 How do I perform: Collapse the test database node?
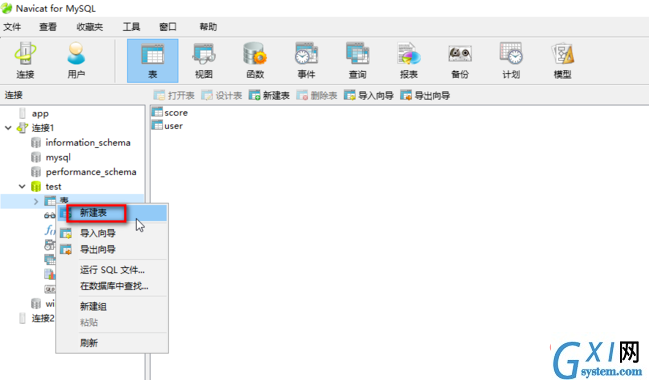pos(22,187)
